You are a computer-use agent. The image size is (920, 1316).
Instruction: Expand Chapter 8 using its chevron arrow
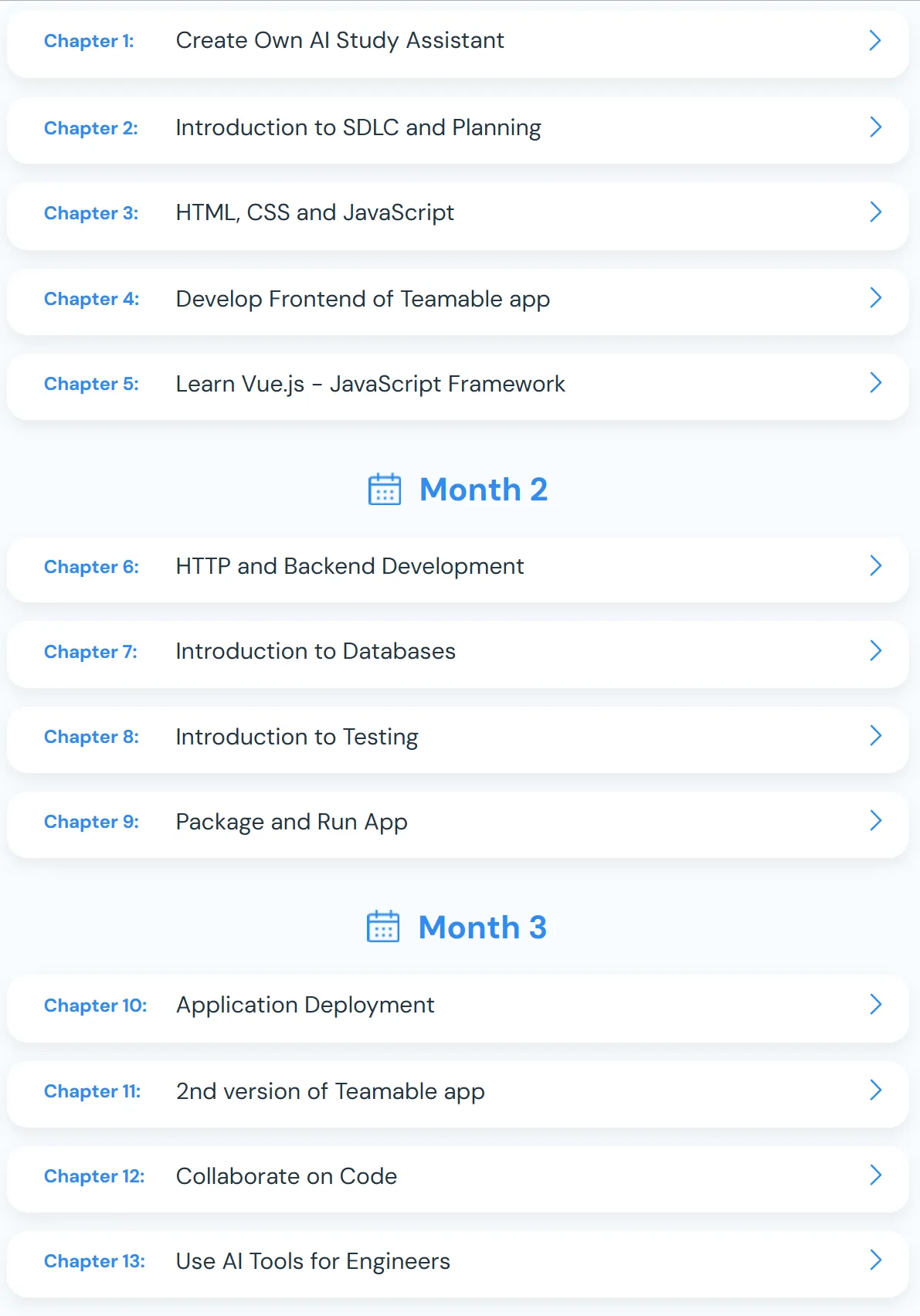pos(875,735)
